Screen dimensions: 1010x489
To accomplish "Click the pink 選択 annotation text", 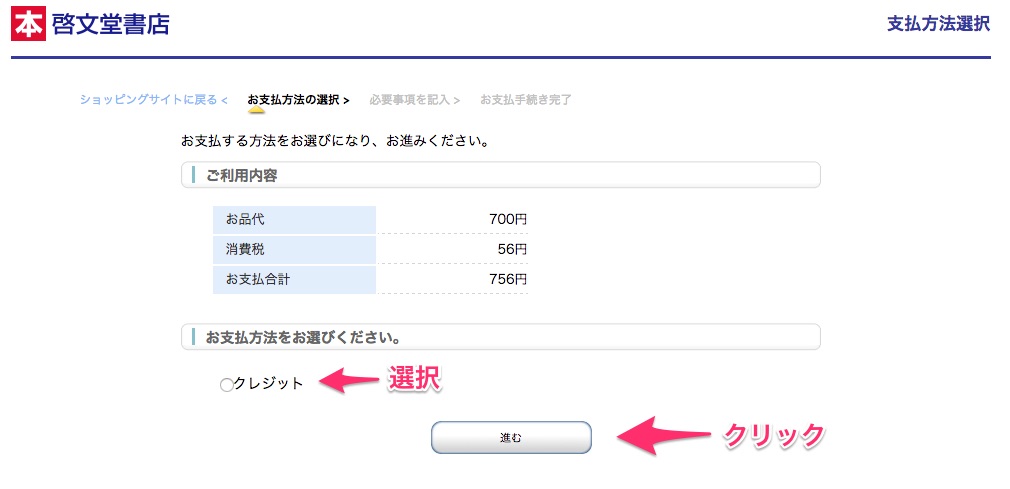I will tap(414, 378).
